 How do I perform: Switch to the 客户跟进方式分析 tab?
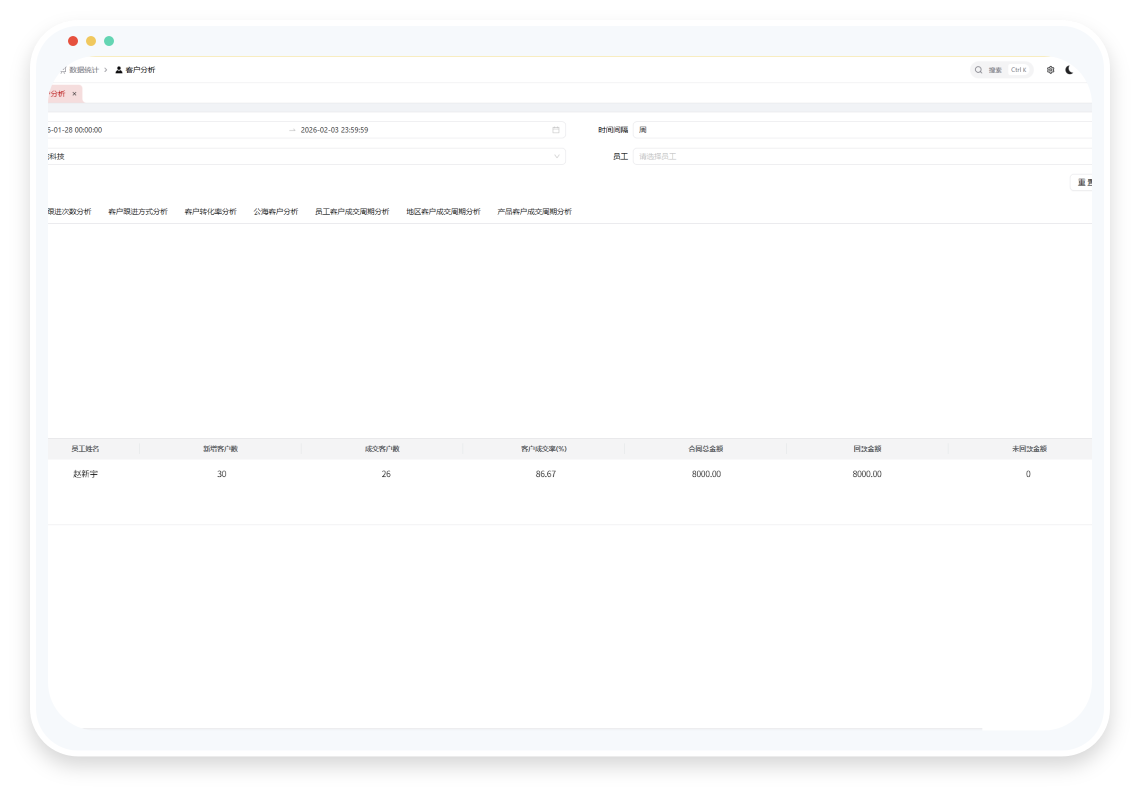click(137, 212)
